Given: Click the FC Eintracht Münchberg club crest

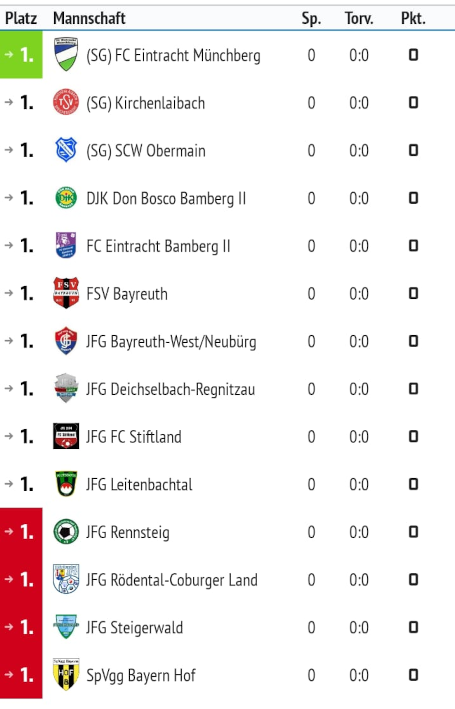Looking at the screenshot, I should [x=66, y=54].
